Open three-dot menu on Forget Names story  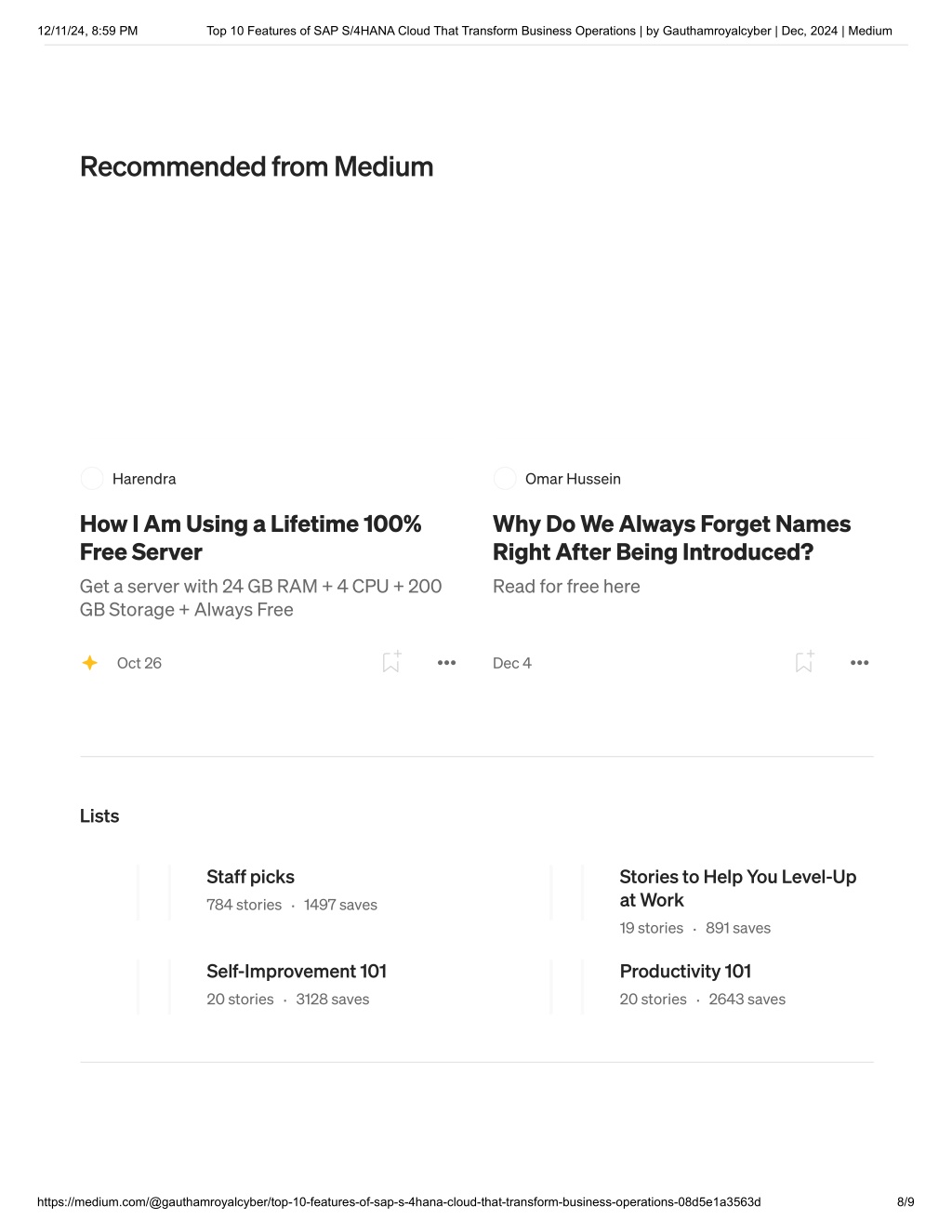(x=859, y=663)
